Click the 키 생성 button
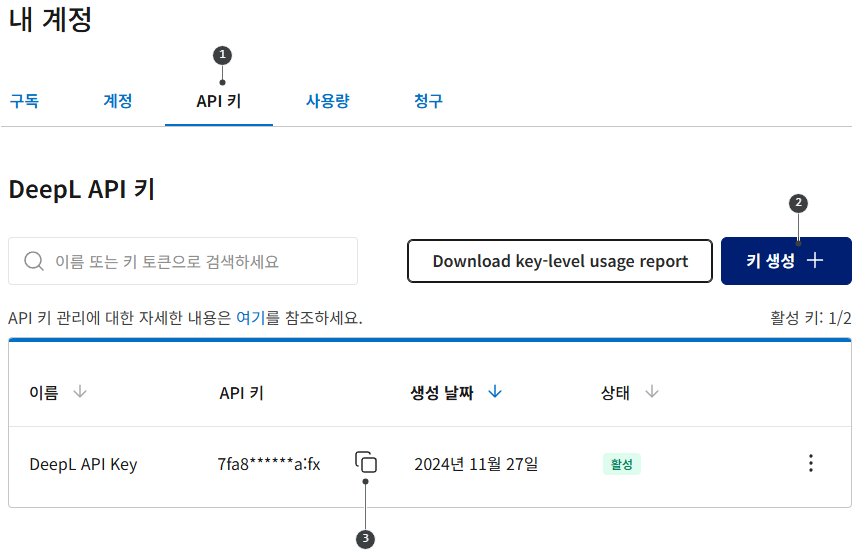The height and width of the screenshot is (550, 853). (x=786, y=261)
